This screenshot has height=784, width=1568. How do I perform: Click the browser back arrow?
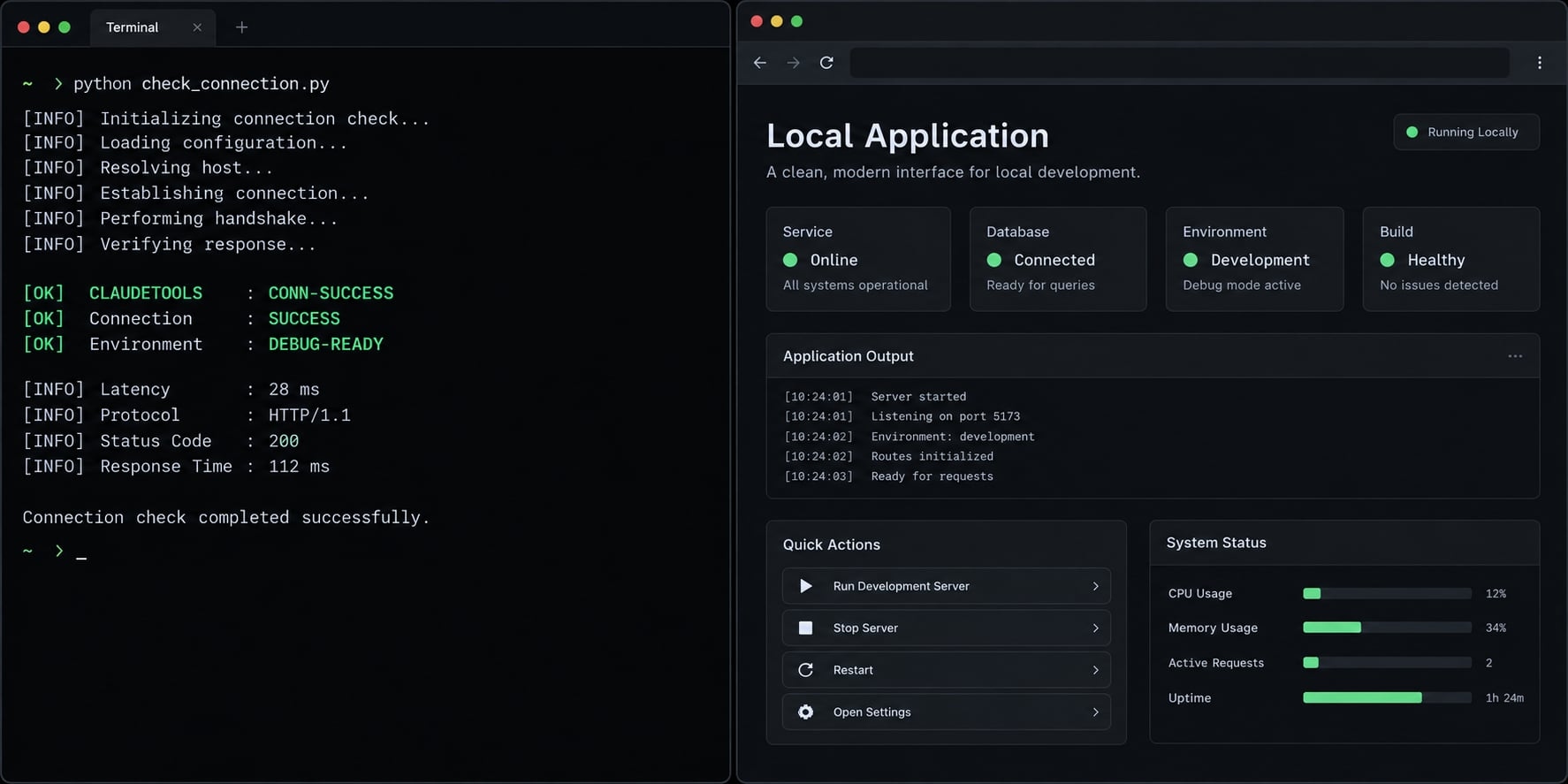[760, 63]
